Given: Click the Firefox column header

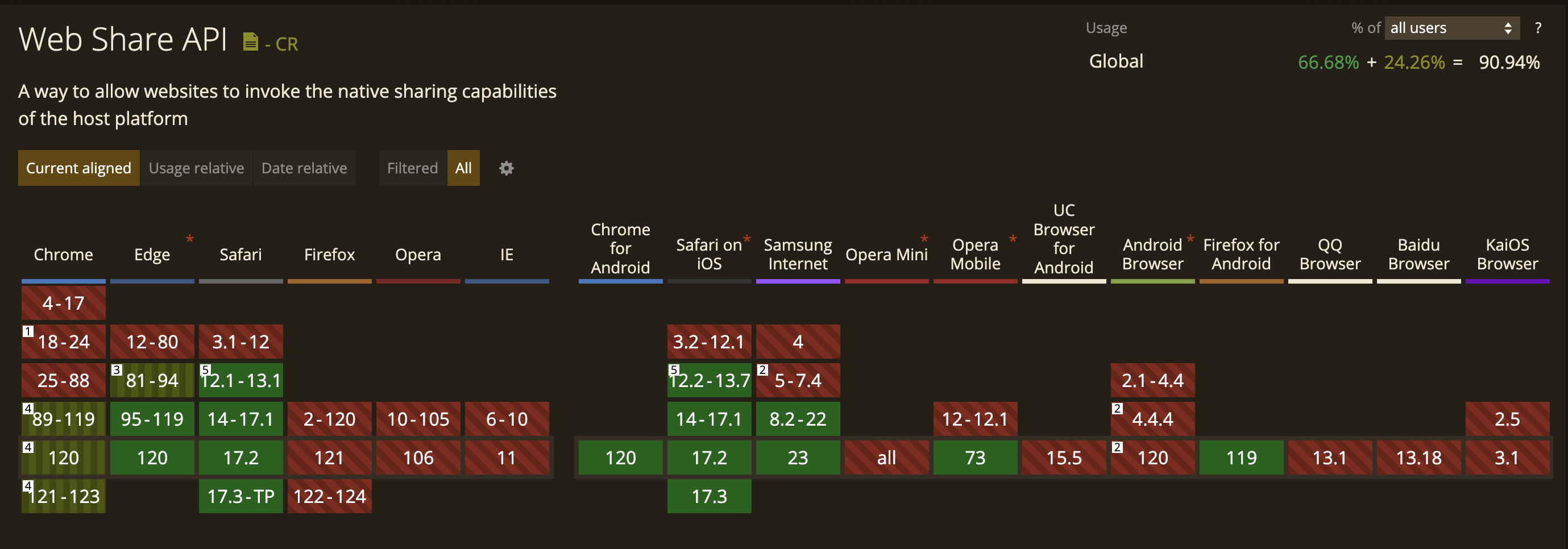Looking at the screenshot, I should [329, 255].
